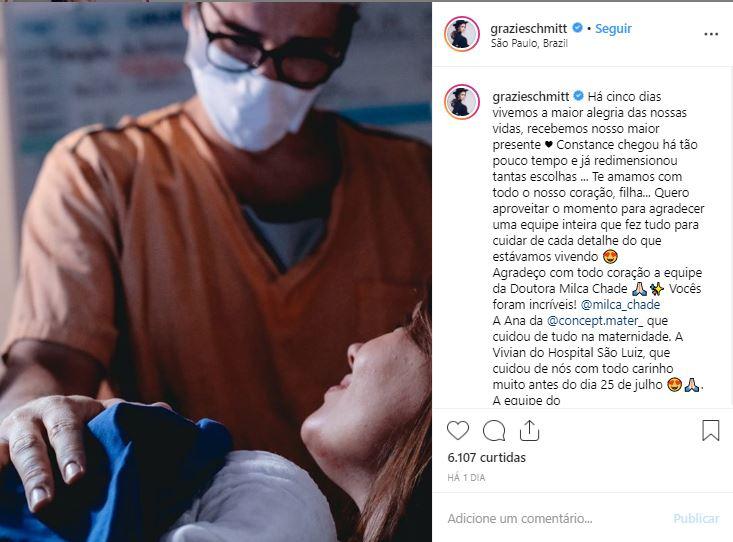Open grazieschmitt profile picture in the header

tap(462, 34)
